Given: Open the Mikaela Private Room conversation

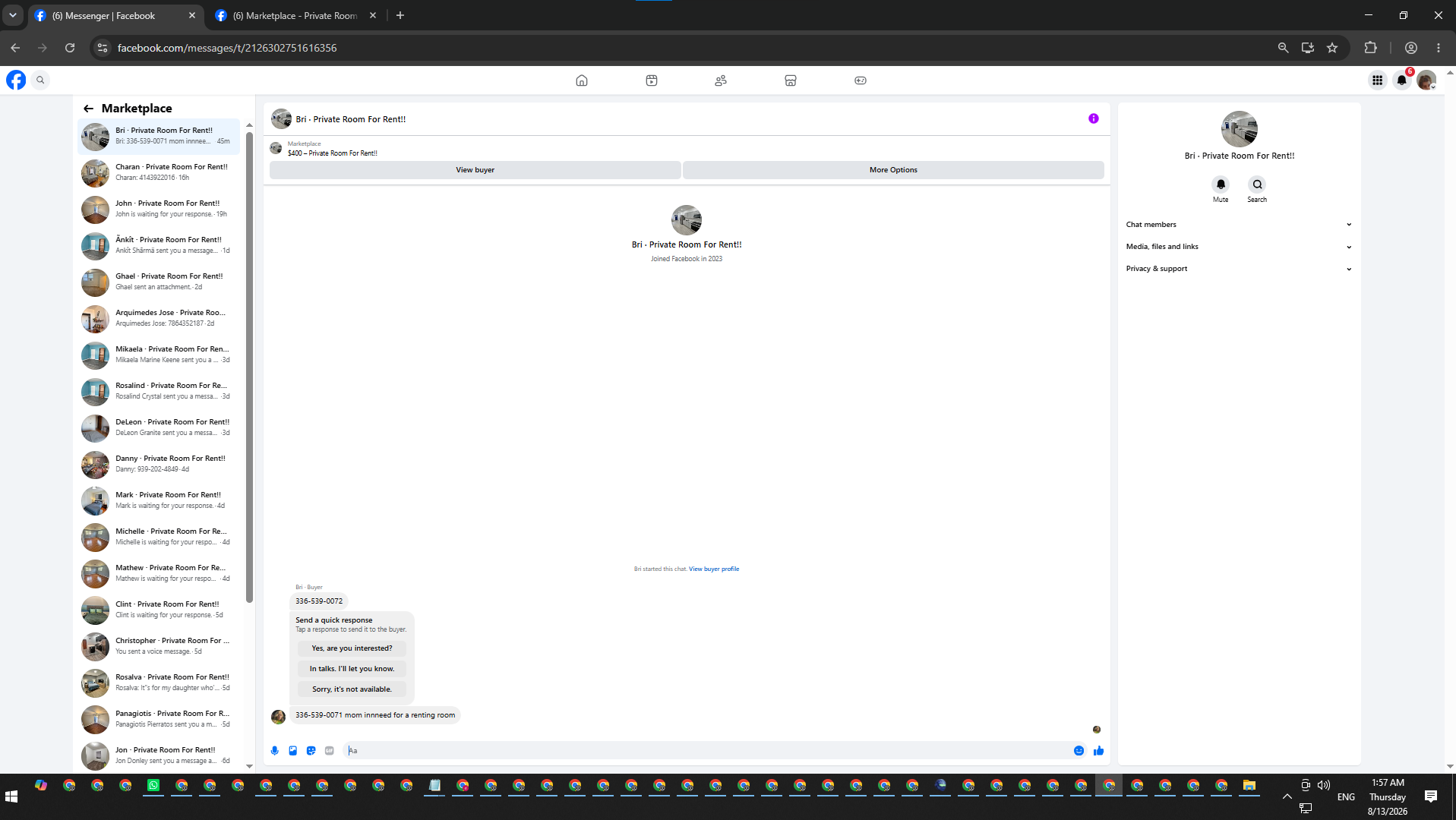Looking at the screenshot, I should (x=159, y=355).
